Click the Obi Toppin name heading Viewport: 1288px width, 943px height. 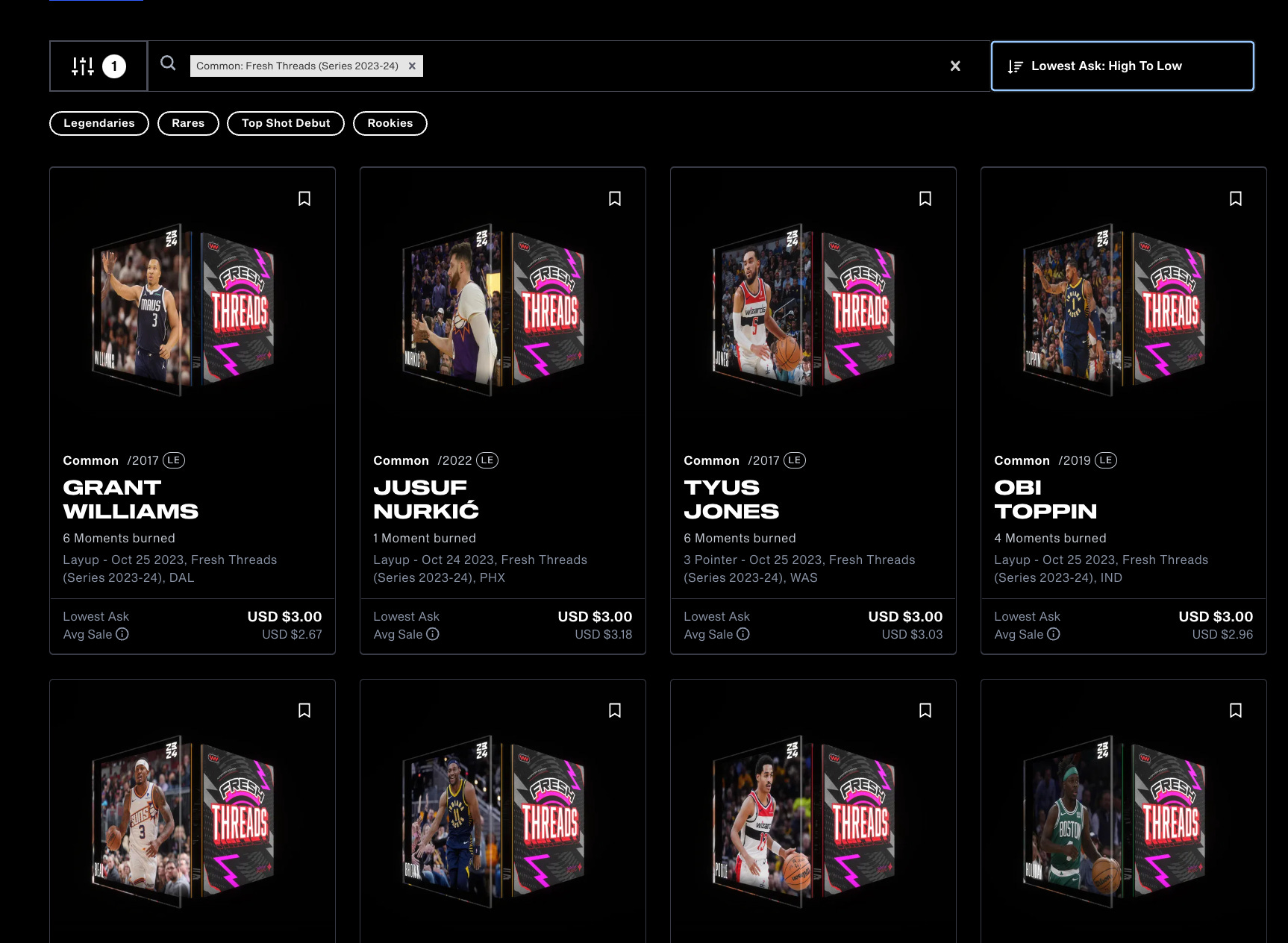[x=1045, y=499]
